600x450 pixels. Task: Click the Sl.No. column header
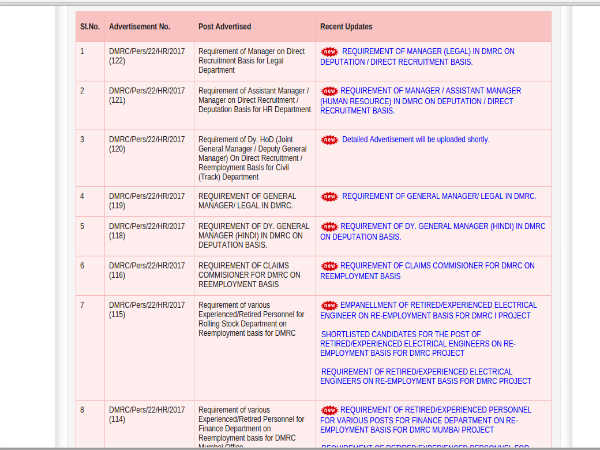coord(90,27)
